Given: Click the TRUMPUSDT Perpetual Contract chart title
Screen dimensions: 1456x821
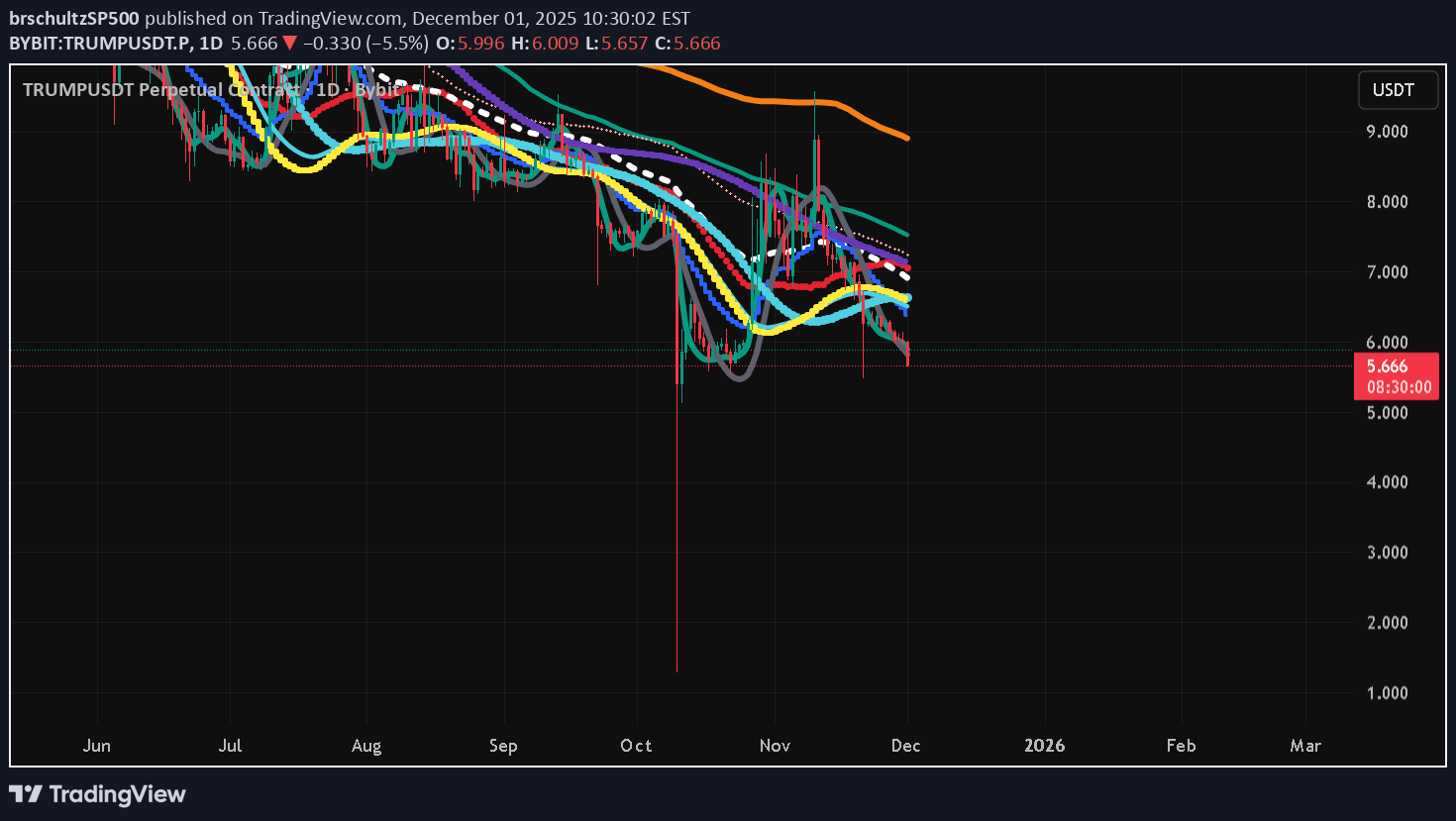Looking at the screenshot, I should coord(160,90).
